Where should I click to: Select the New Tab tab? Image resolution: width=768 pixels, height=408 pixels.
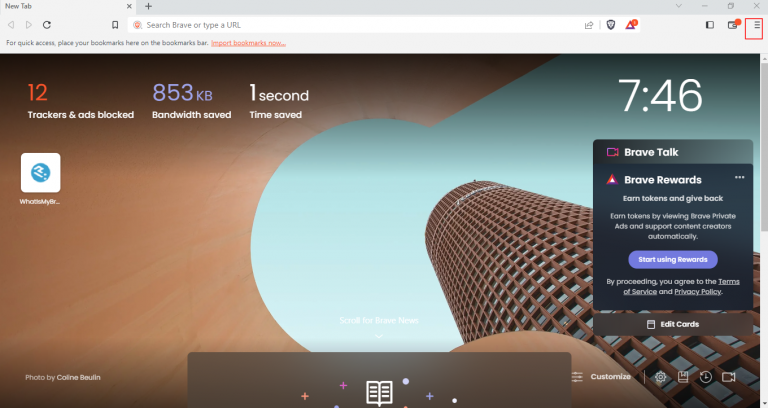point(60,6)
